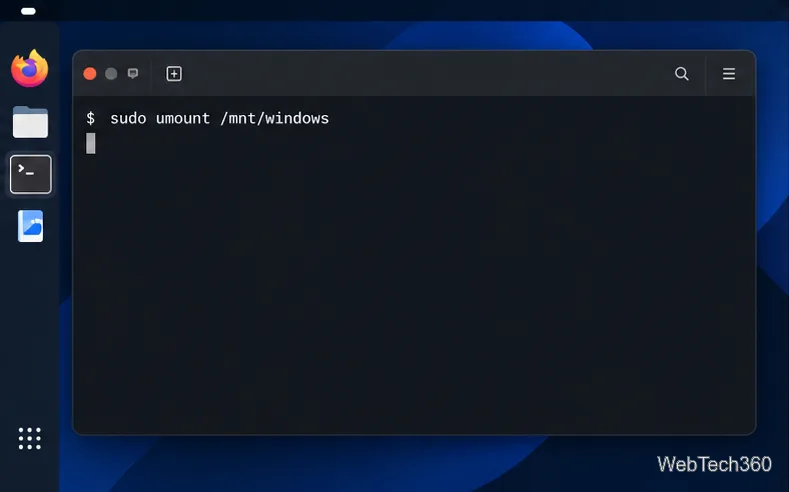
Task: Click the gray minimize button in terminal
Action: tap(111, 74)
